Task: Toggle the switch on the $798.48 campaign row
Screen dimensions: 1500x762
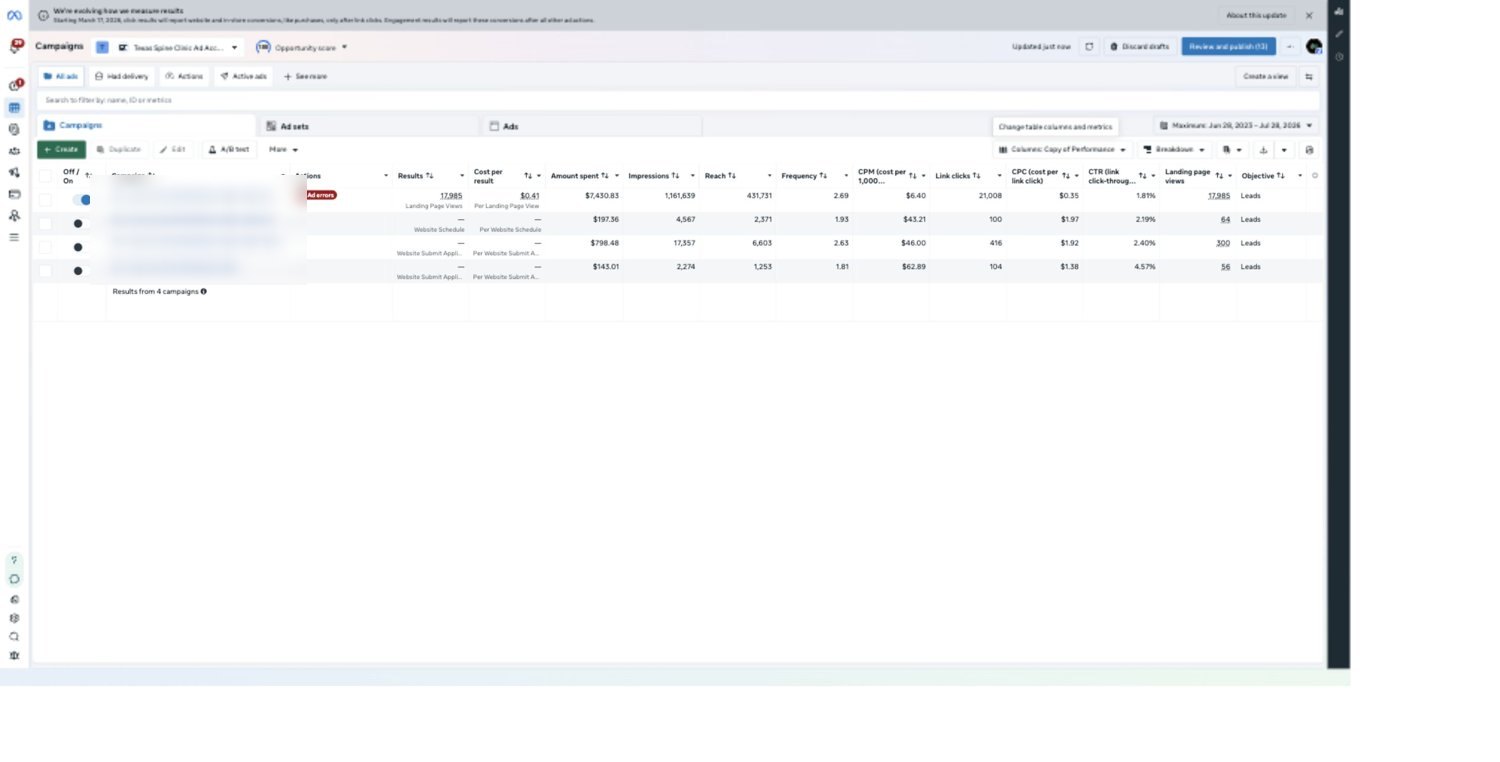Action: point(79,247)
